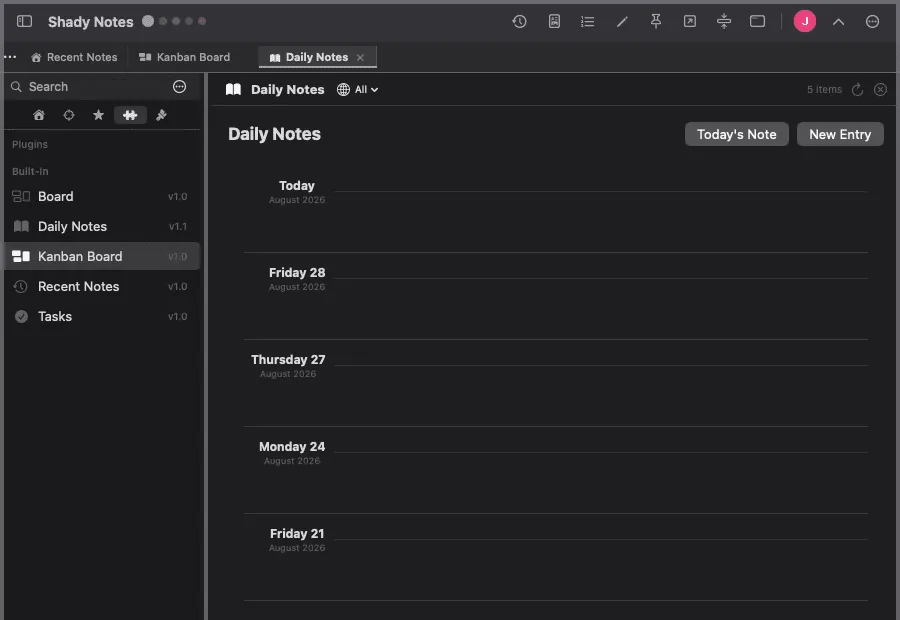Open the pink J user avatar
The image size is (900, 620).
click(805, 22)
